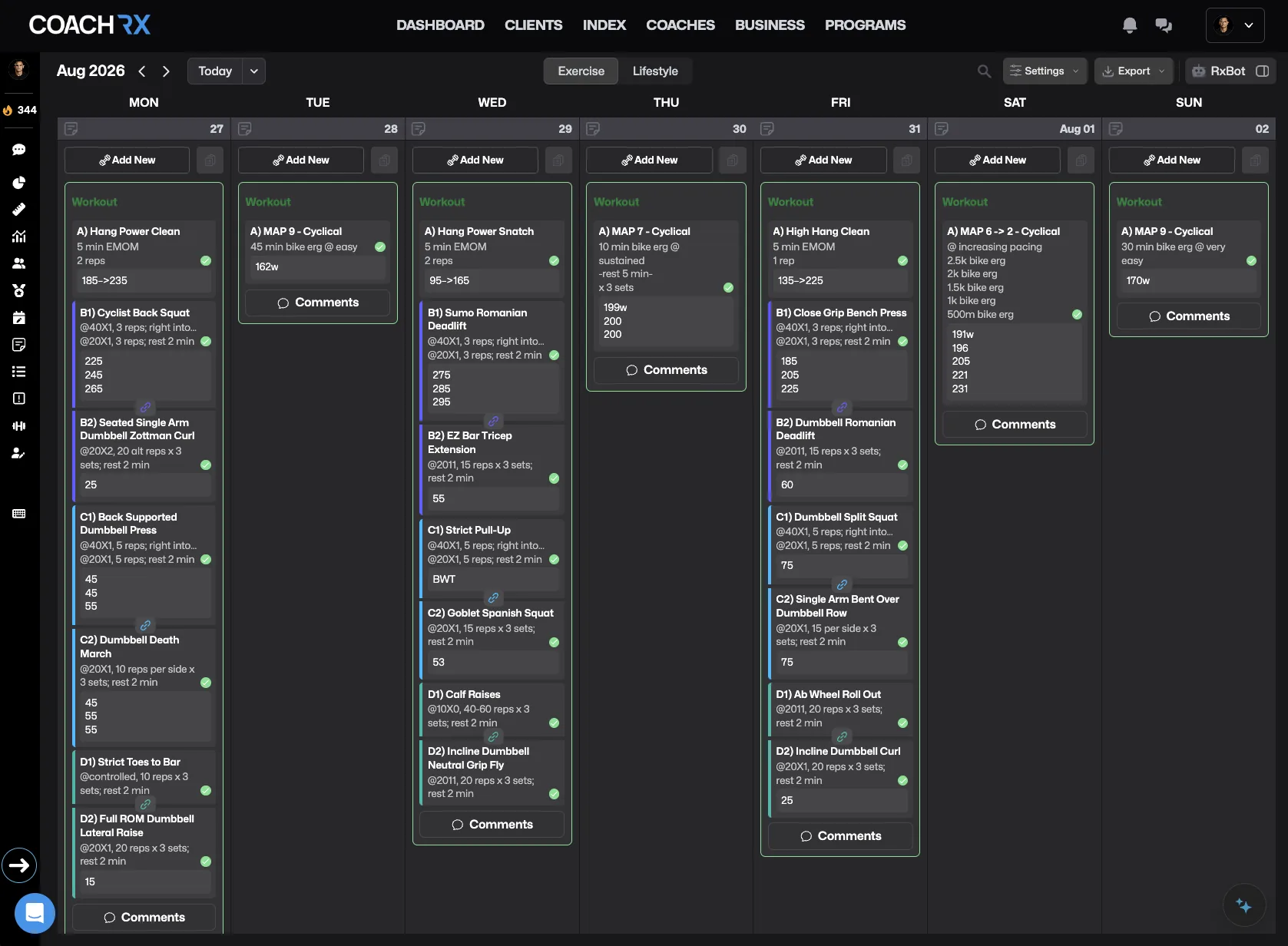Open the day note icon for Monday 27
The height and width of the screenshot is (946, 1288).
tap(71, 128)
